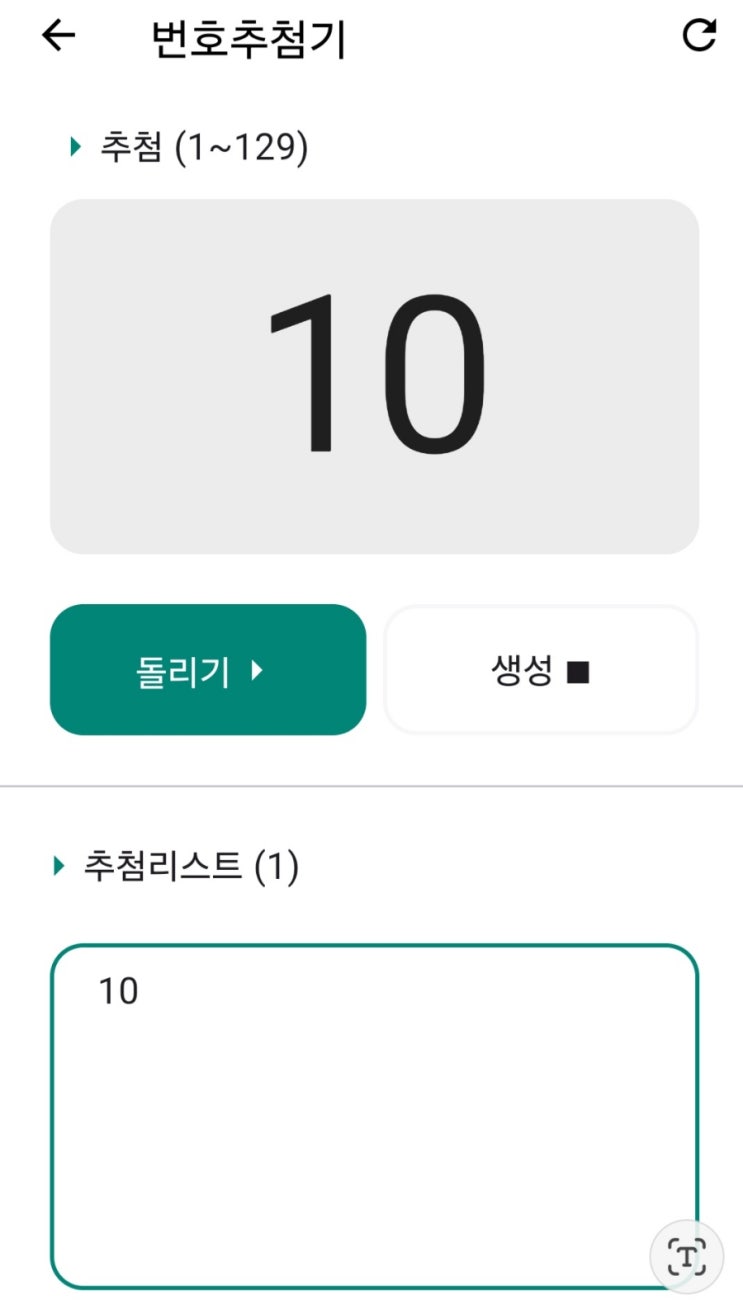The width and height of the screenshot is (743, 1309).
Task: Click the divider line above 추첨리스트
Action: [x=371, y=787]
